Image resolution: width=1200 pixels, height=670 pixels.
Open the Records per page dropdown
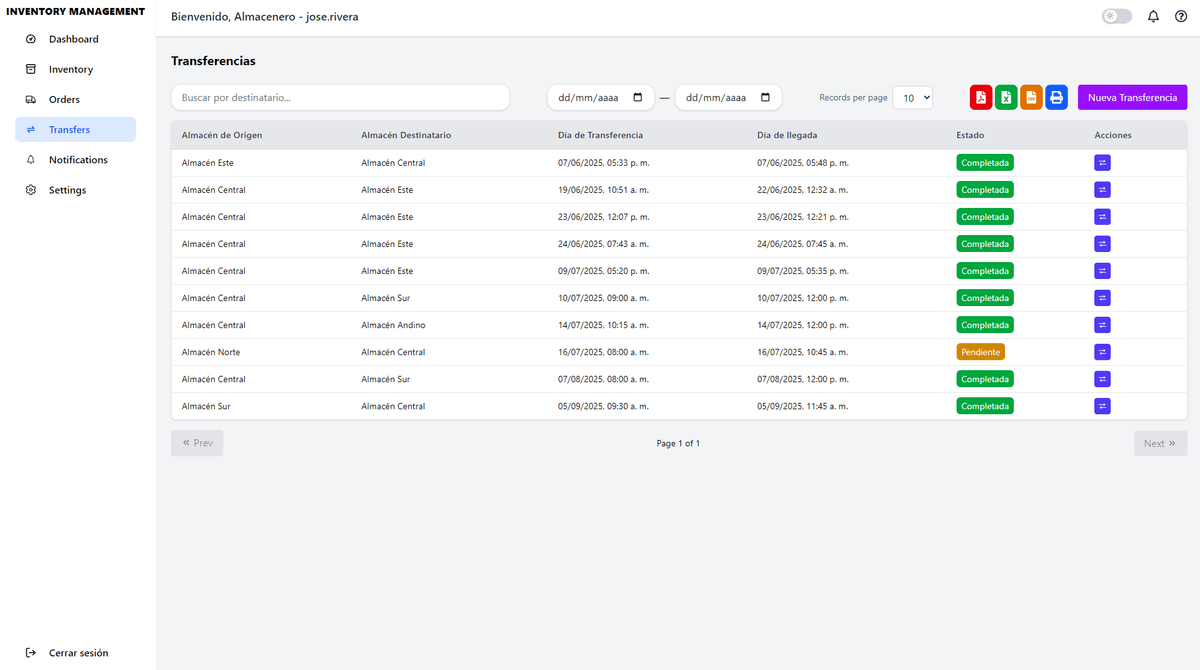pos(913,98)
